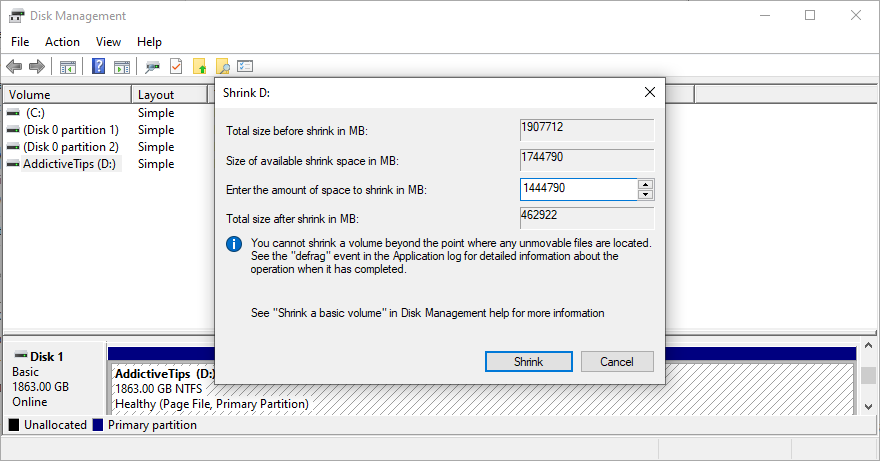Click the Show/Hide Action Pane icon

122,67
